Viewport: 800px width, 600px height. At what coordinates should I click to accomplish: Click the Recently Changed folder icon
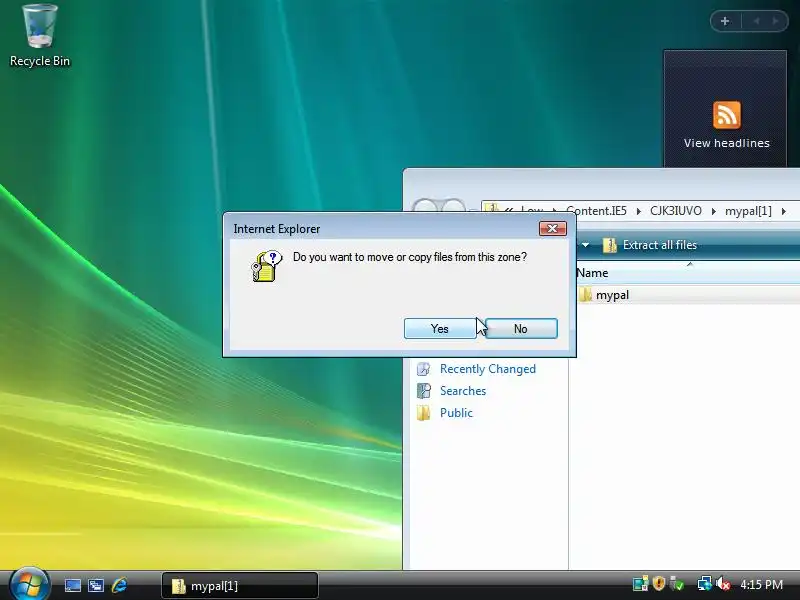[x=423, y=369]
